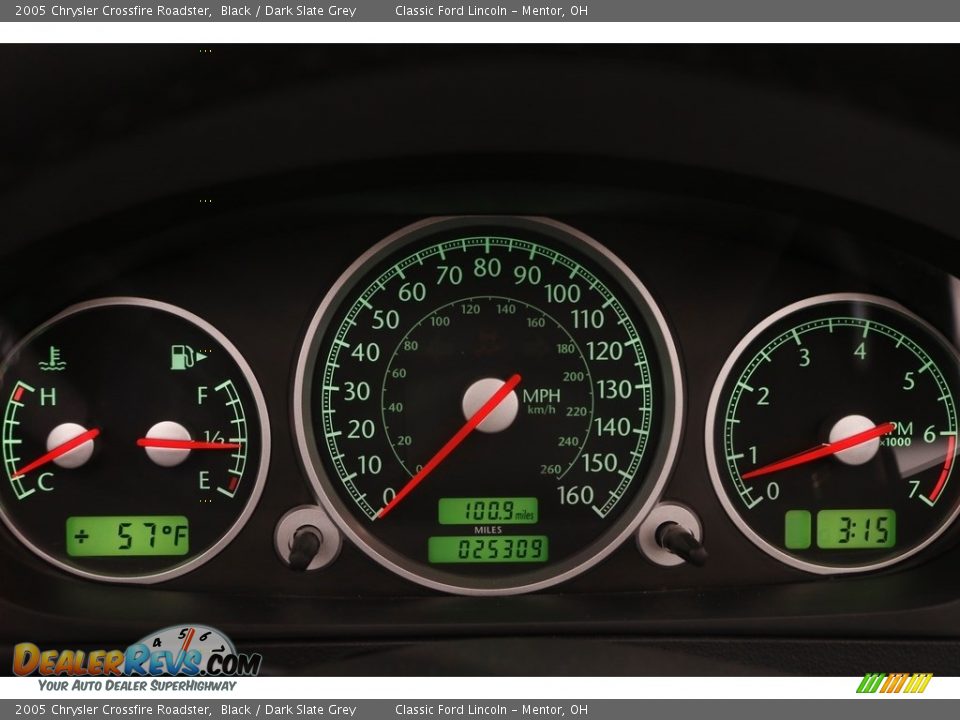Click the 3:15 clock display
The width and height of the screenshot is (960, 720).
(x=856, y=529)
